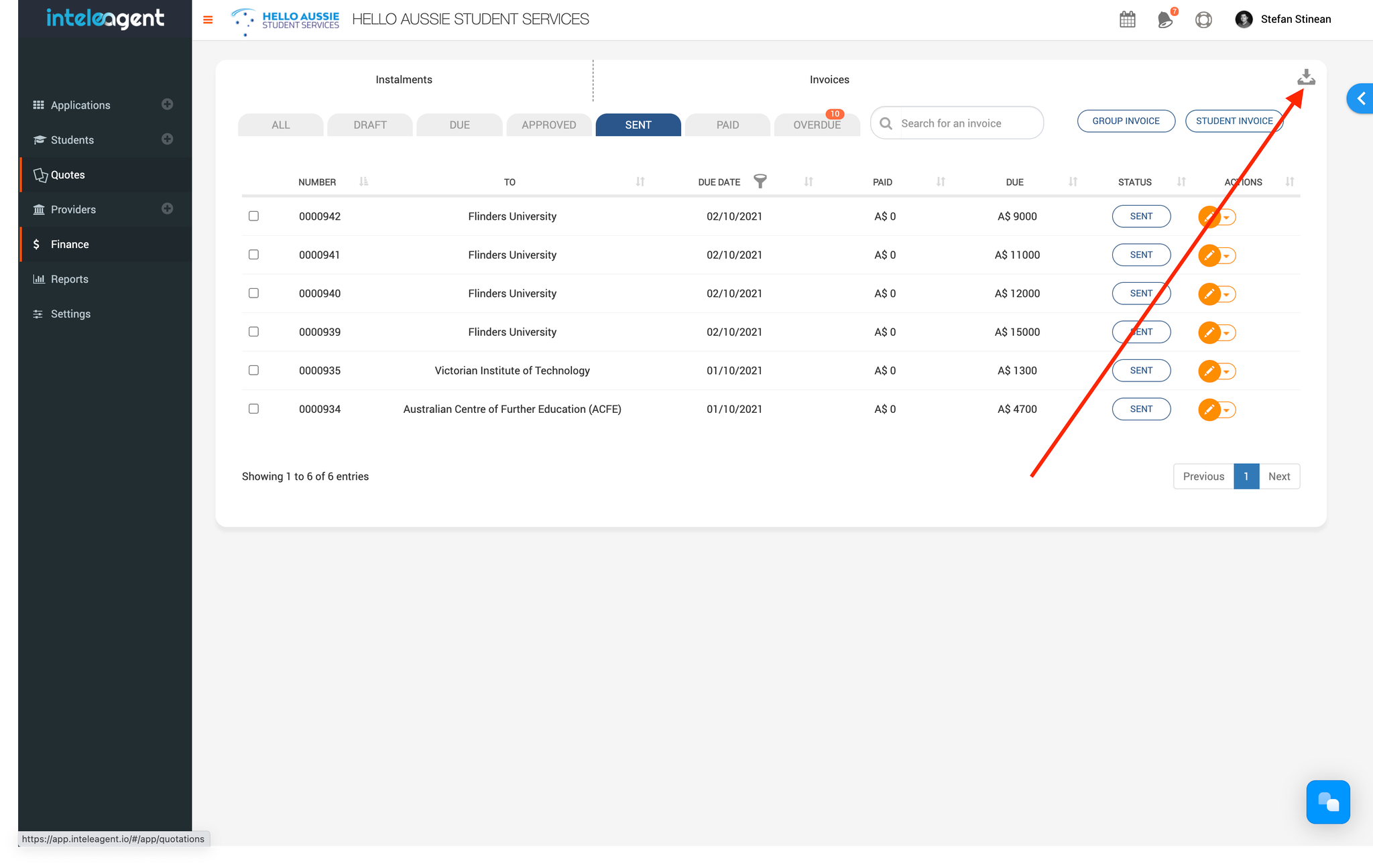Open actions dropdown arrow for invoice 0000941

pos(1227,256)
